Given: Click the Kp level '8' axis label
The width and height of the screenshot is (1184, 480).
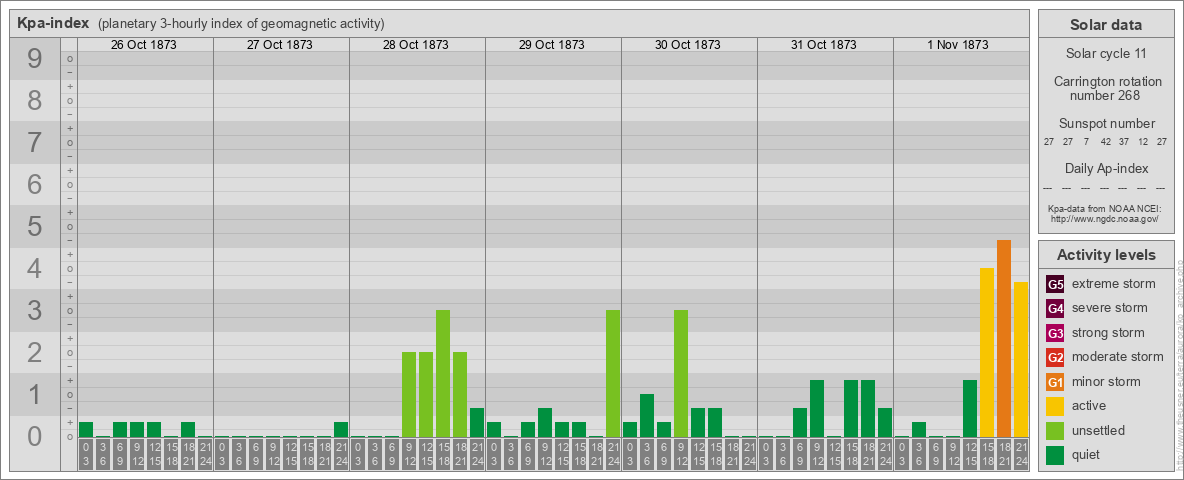Looking at the screenshot, I should 35,100.
